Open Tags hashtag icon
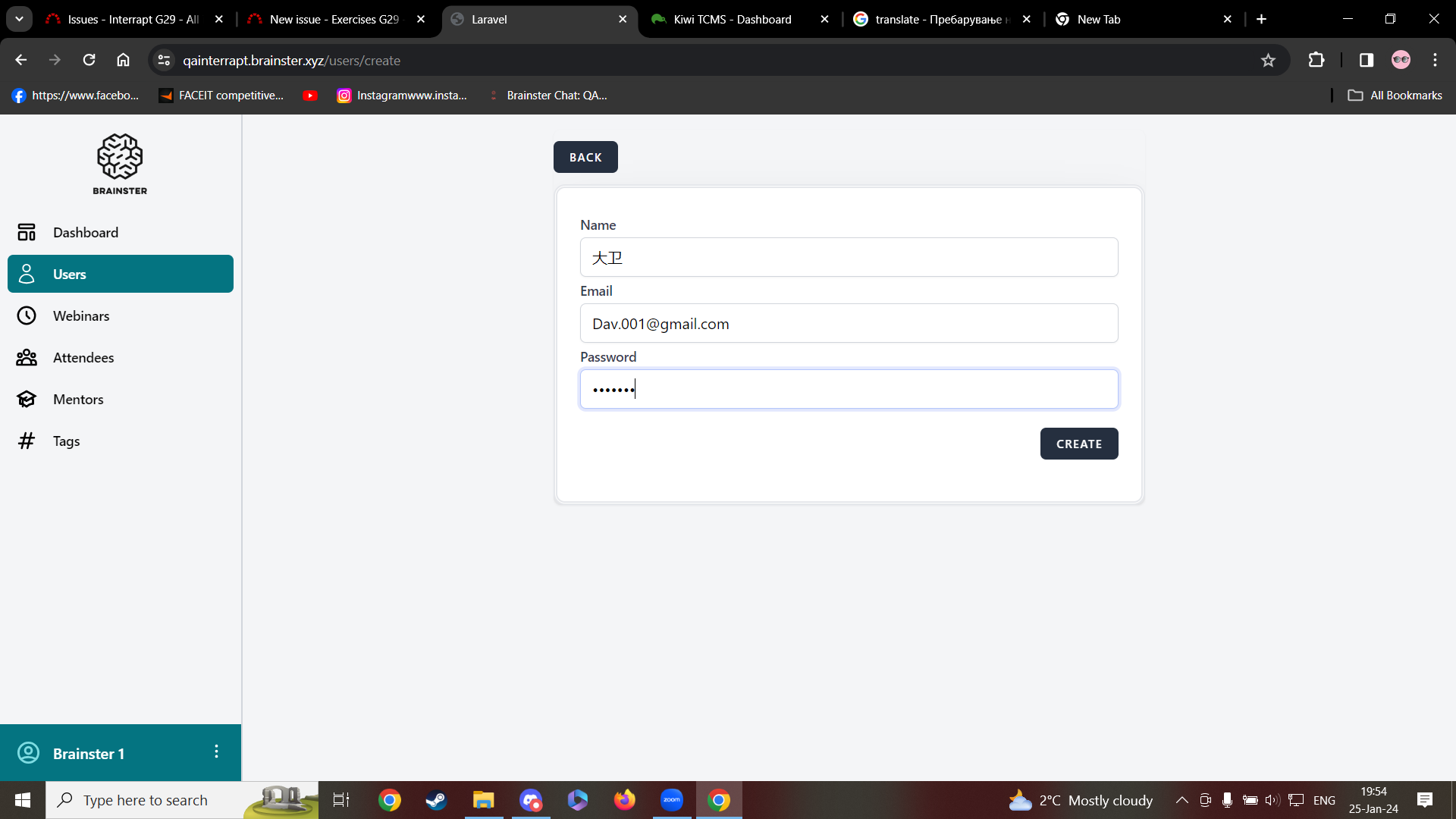 click(x=27, y=441)
